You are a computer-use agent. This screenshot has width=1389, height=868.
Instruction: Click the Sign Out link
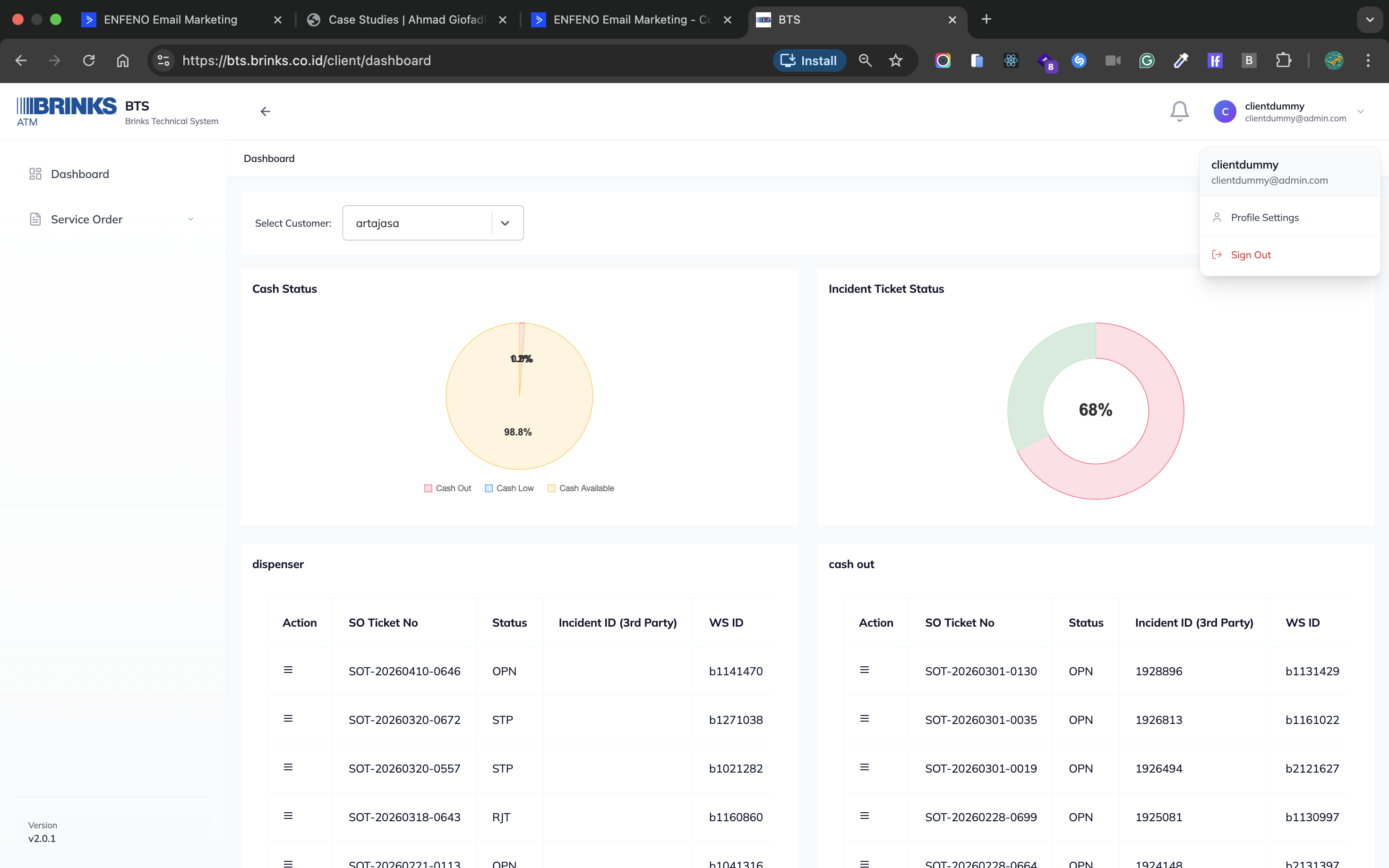[x=1250, y=255]
